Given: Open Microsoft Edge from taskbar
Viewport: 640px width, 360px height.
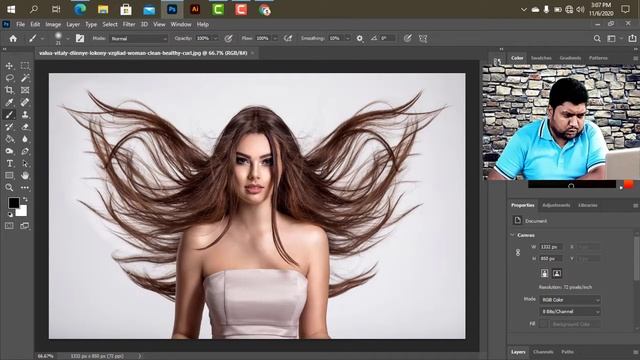Looking at the screenshot, I should [80, 9].
